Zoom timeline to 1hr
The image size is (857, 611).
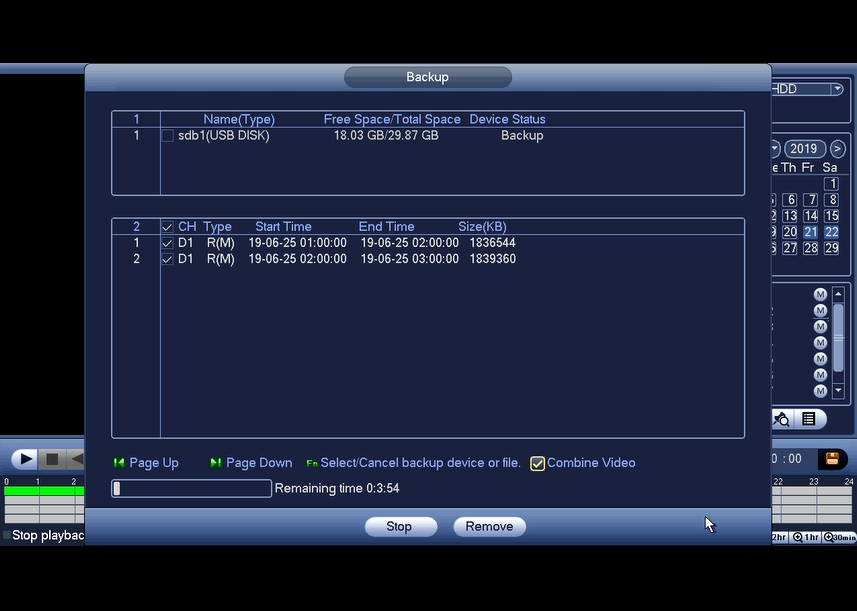[x=806, y=537]
